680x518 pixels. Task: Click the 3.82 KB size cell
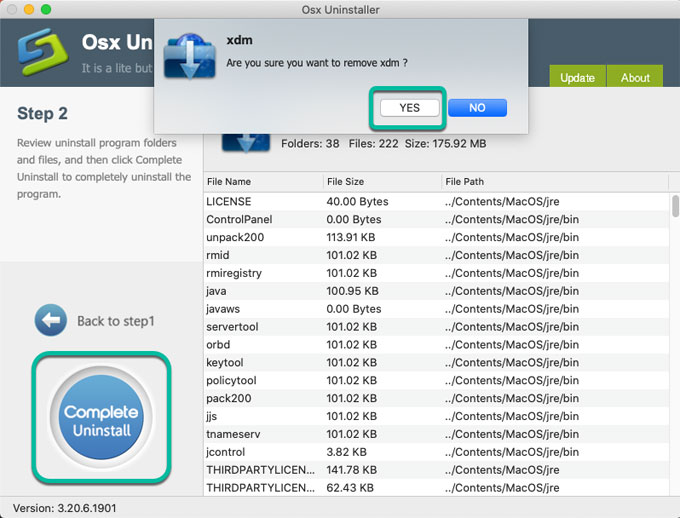coord(346,452)
